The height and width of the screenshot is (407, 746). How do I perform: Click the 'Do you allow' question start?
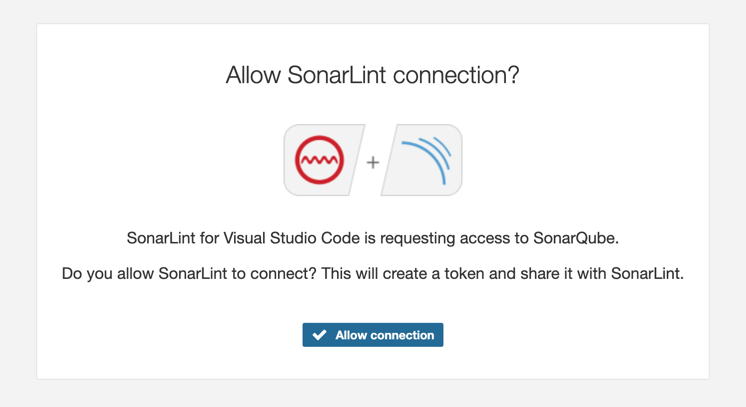pos(108,273)
